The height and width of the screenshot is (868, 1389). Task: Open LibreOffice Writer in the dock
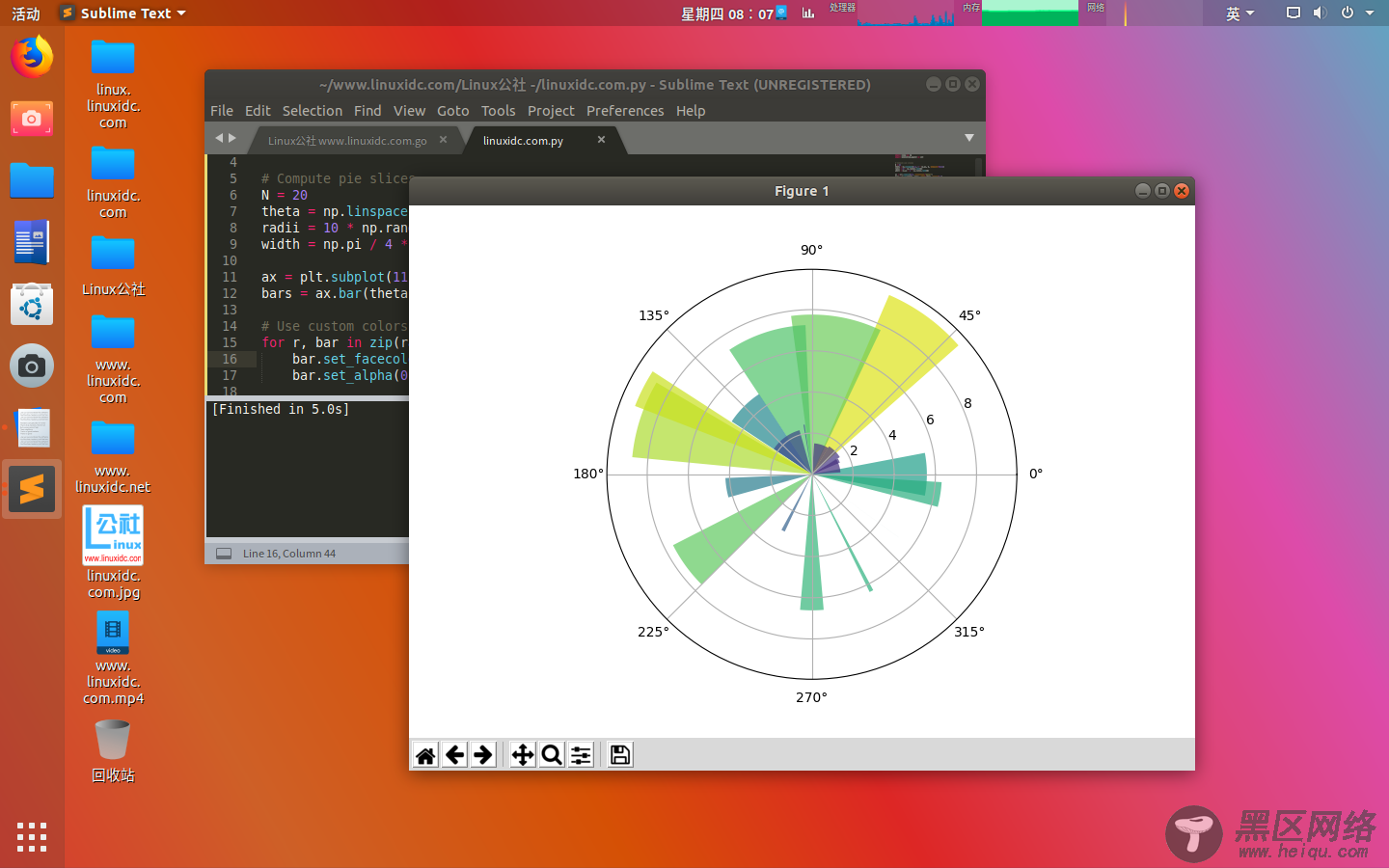tap(32, 242)
